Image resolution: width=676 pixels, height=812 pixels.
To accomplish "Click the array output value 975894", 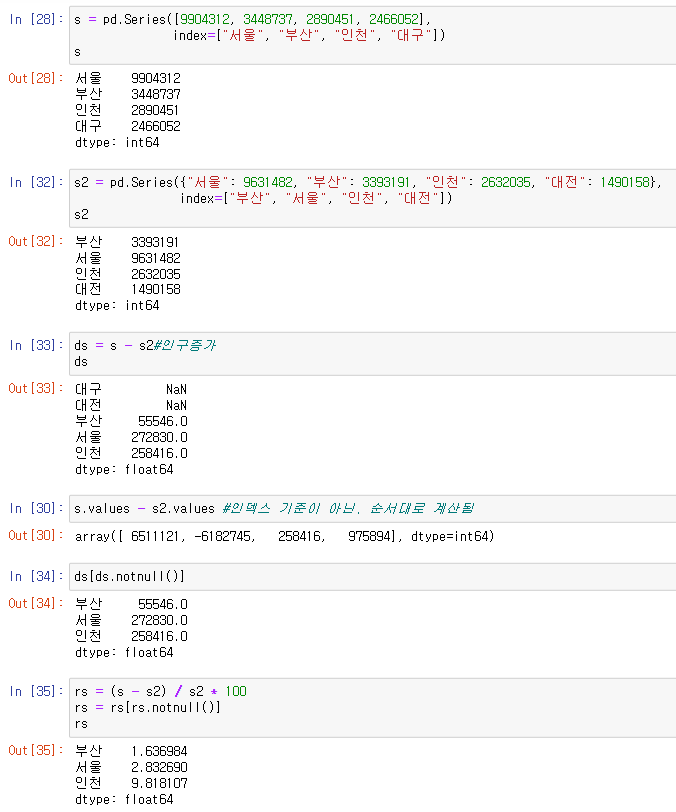I will pyautogui.click(x=371, y=536).
